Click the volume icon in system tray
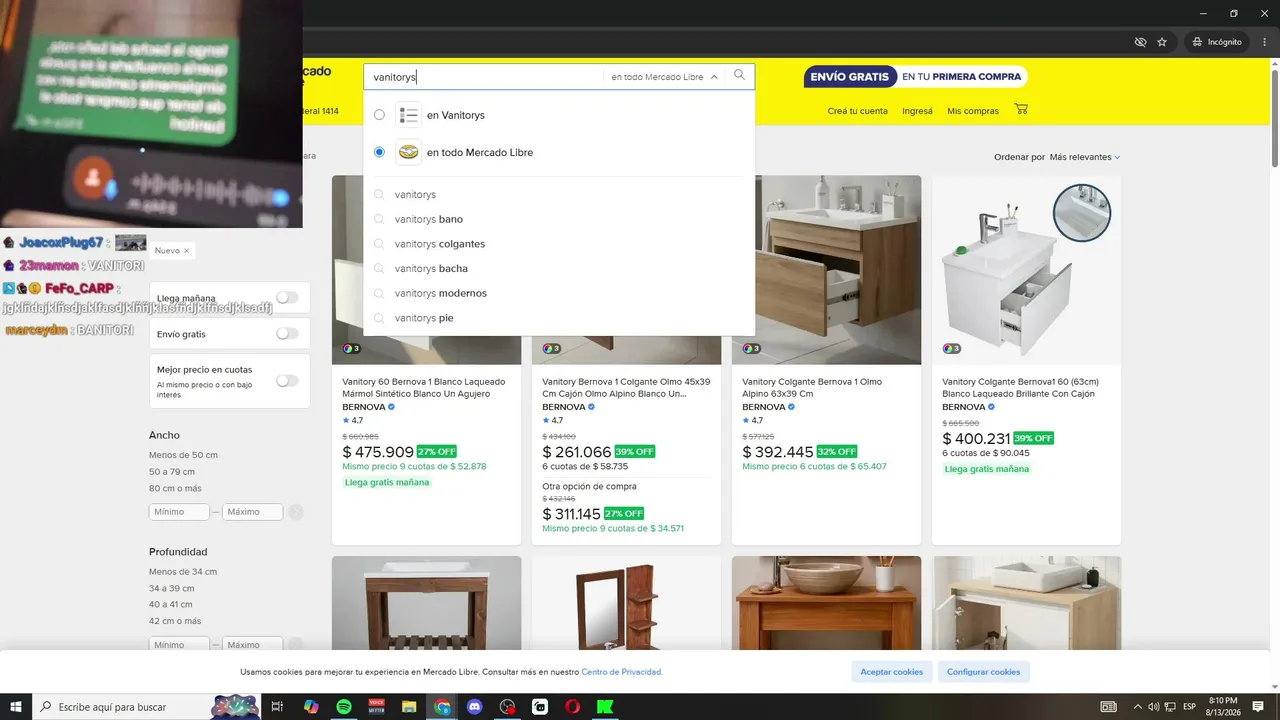The image size is (1280, 720). (1153, 707)
